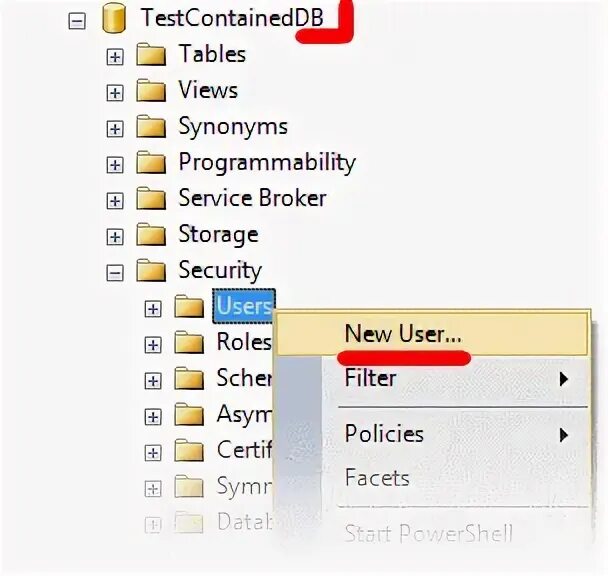Select Facets in the context menu
608x576 pixels.
point(377,478)
